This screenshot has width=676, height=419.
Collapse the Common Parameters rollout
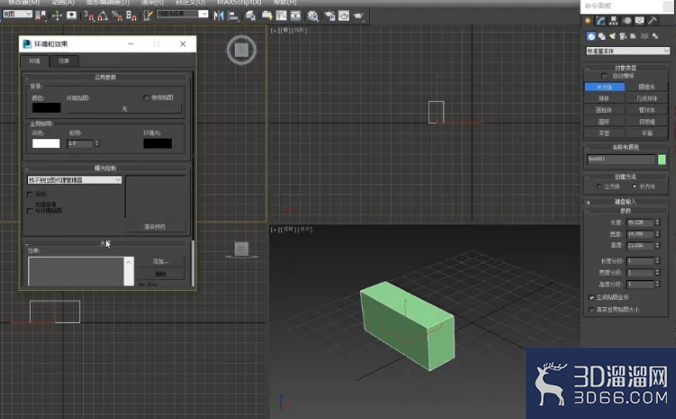(x=106, y=77)
